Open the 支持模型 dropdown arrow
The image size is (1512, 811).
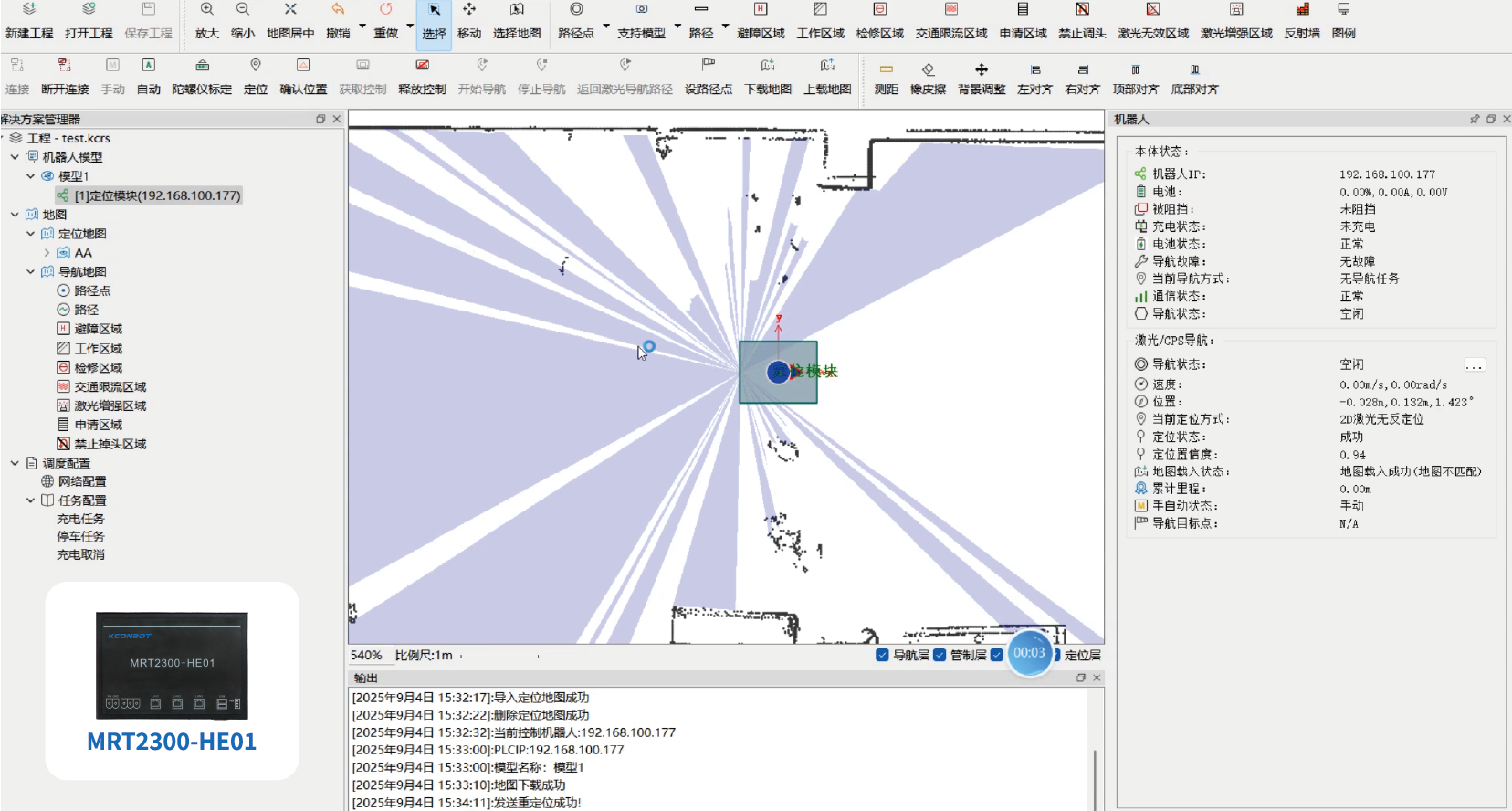pos(677,26)
